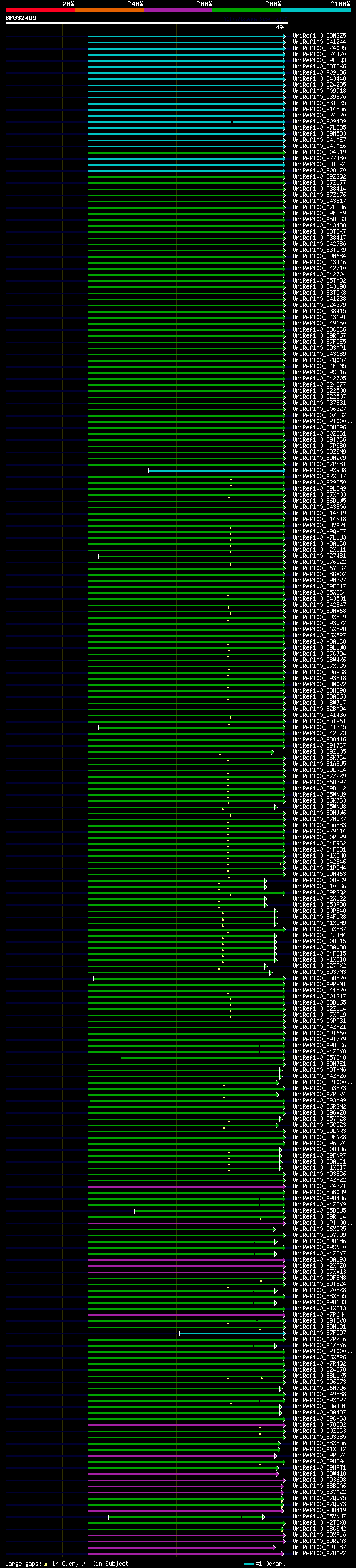
Task: Click the orange segment of the identity legend
Action: [109, 11]
